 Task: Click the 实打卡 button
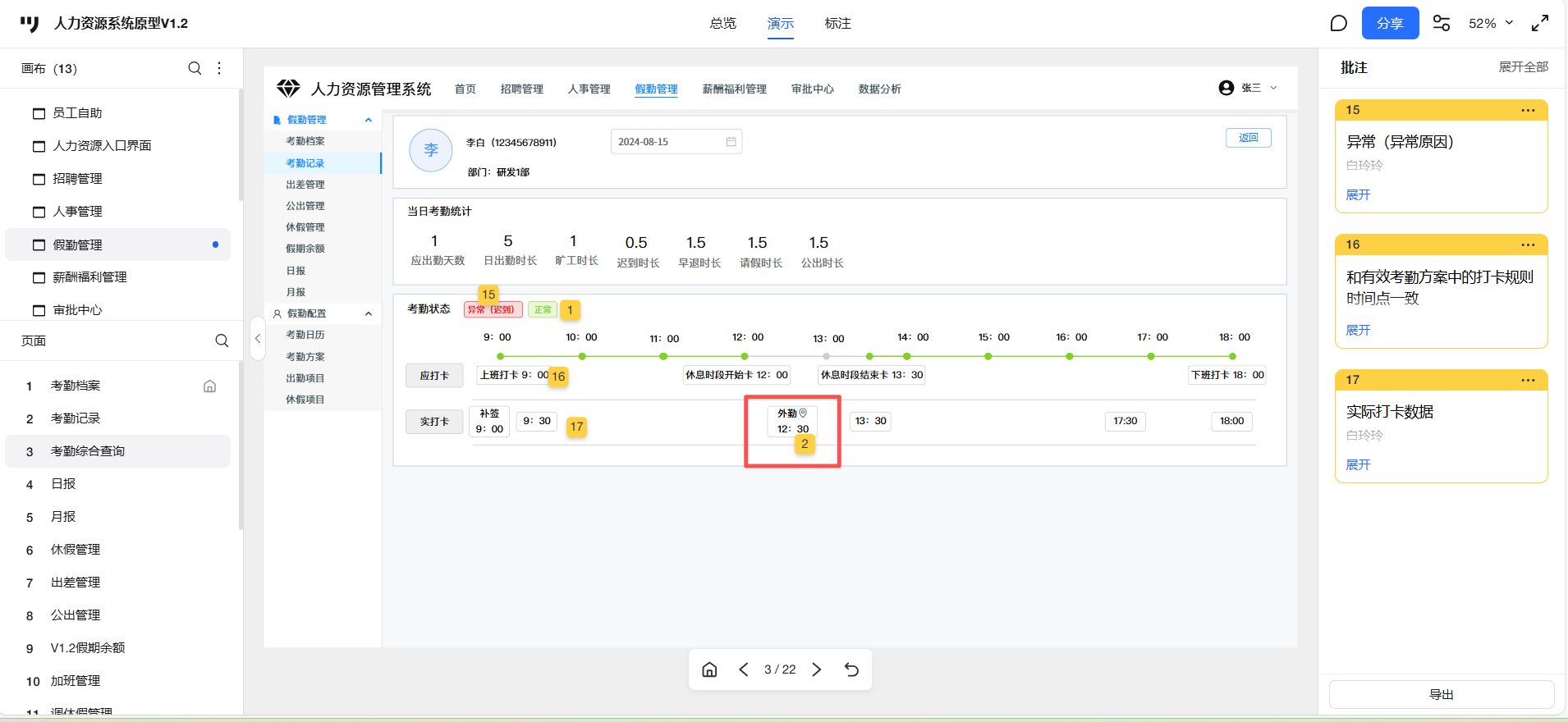[435, 422]
